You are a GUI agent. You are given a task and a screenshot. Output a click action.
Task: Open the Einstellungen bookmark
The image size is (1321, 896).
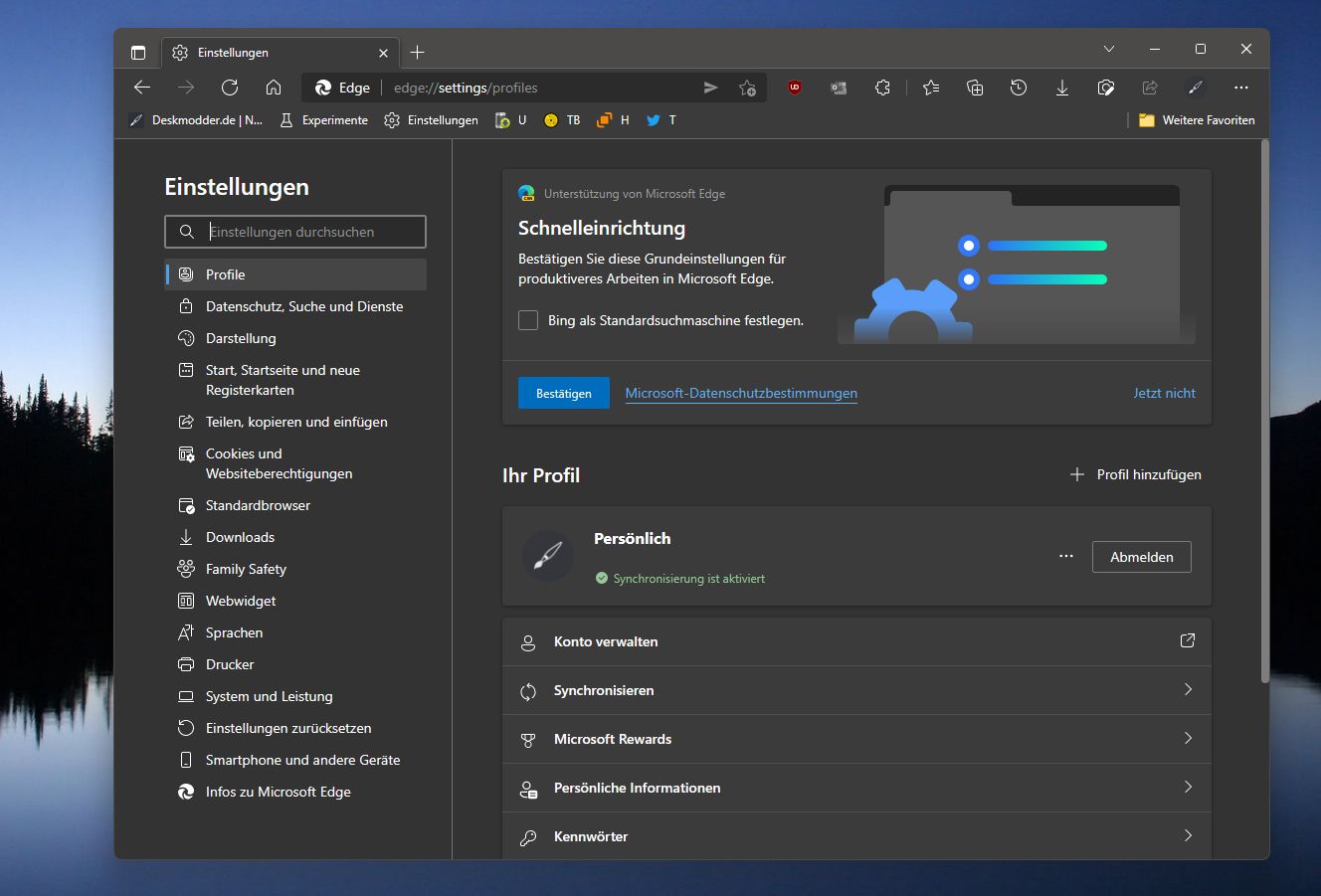(x=431, y=119)
